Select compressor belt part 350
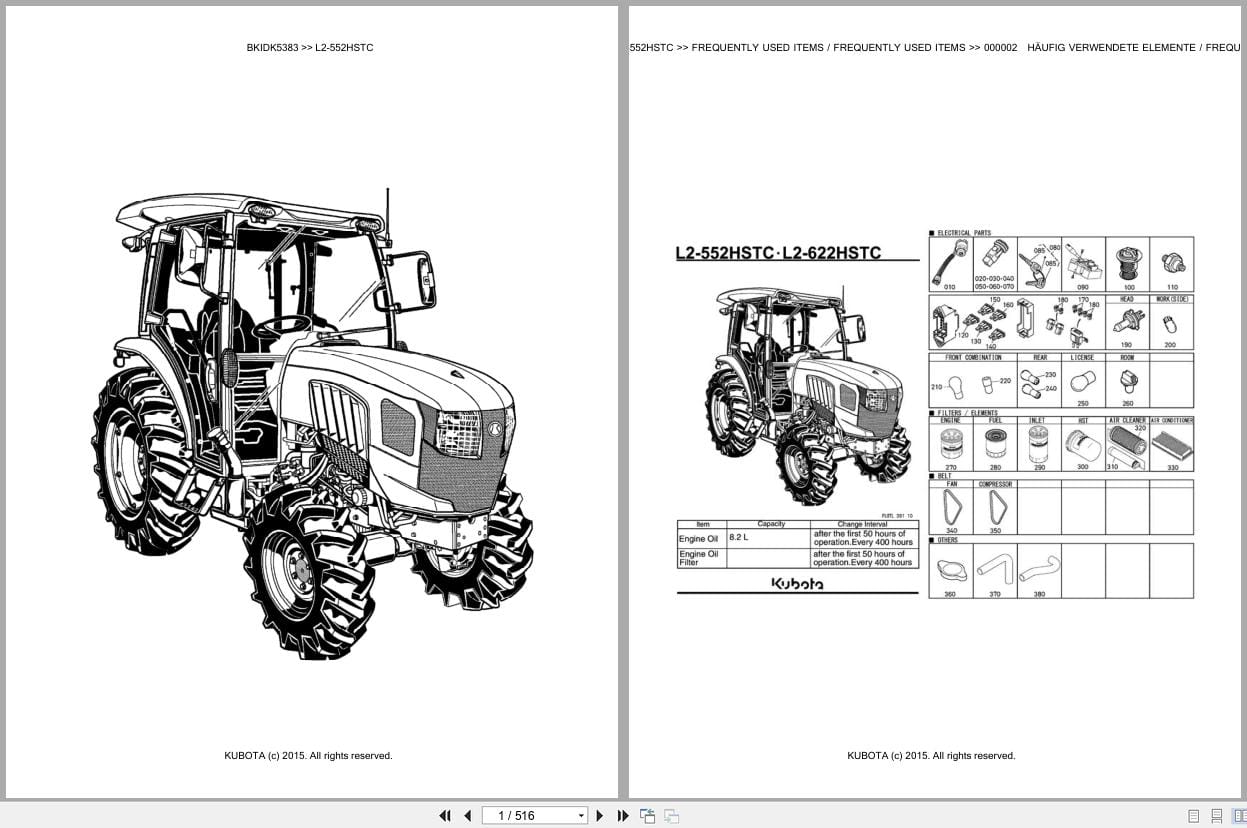 click(995, 510)
